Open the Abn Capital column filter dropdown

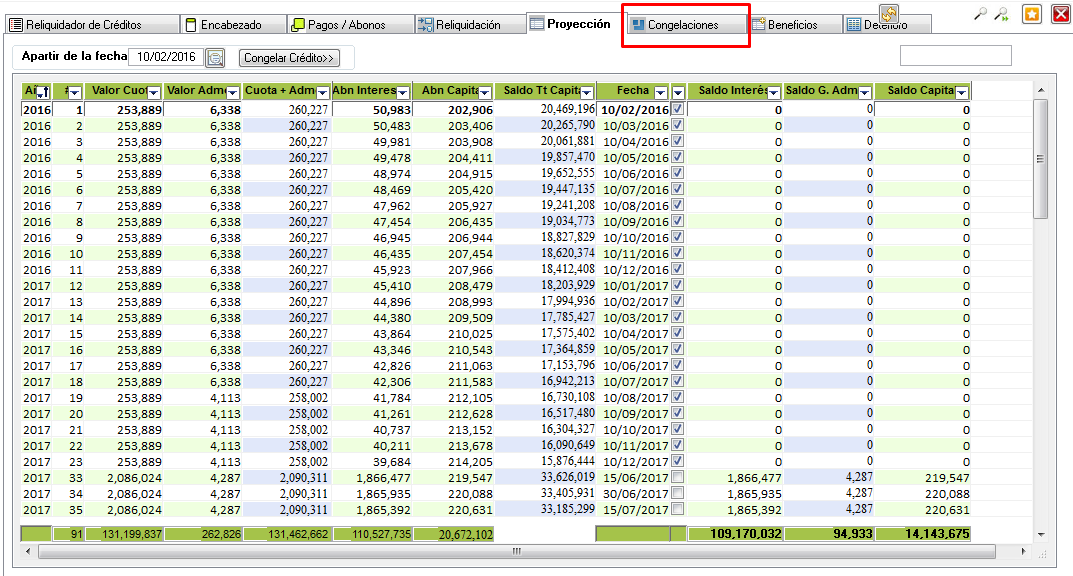485,93
